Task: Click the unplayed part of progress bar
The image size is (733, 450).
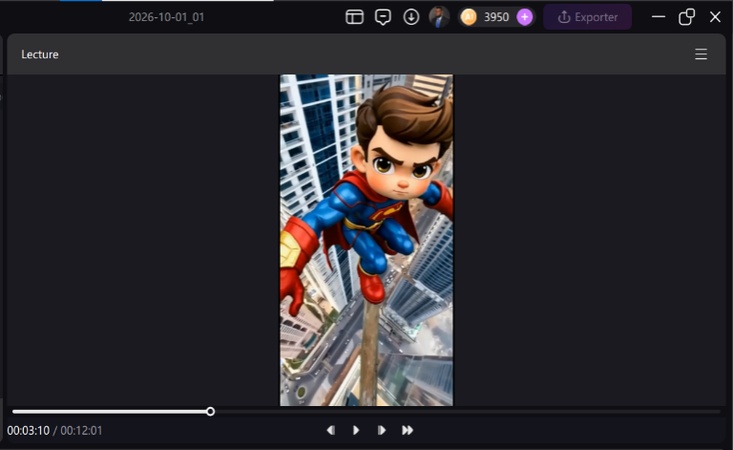Action: [467, 412]
